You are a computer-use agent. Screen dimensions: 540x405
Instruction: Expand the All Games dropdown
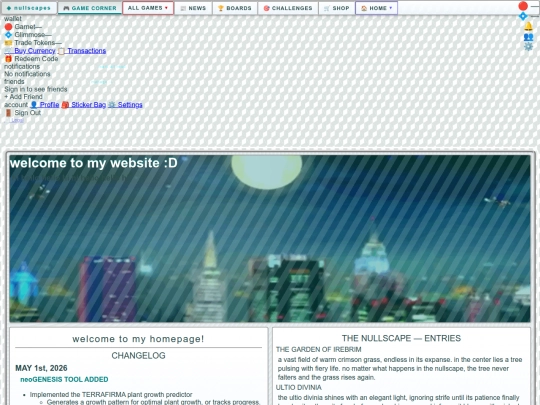tap(148, 8)
